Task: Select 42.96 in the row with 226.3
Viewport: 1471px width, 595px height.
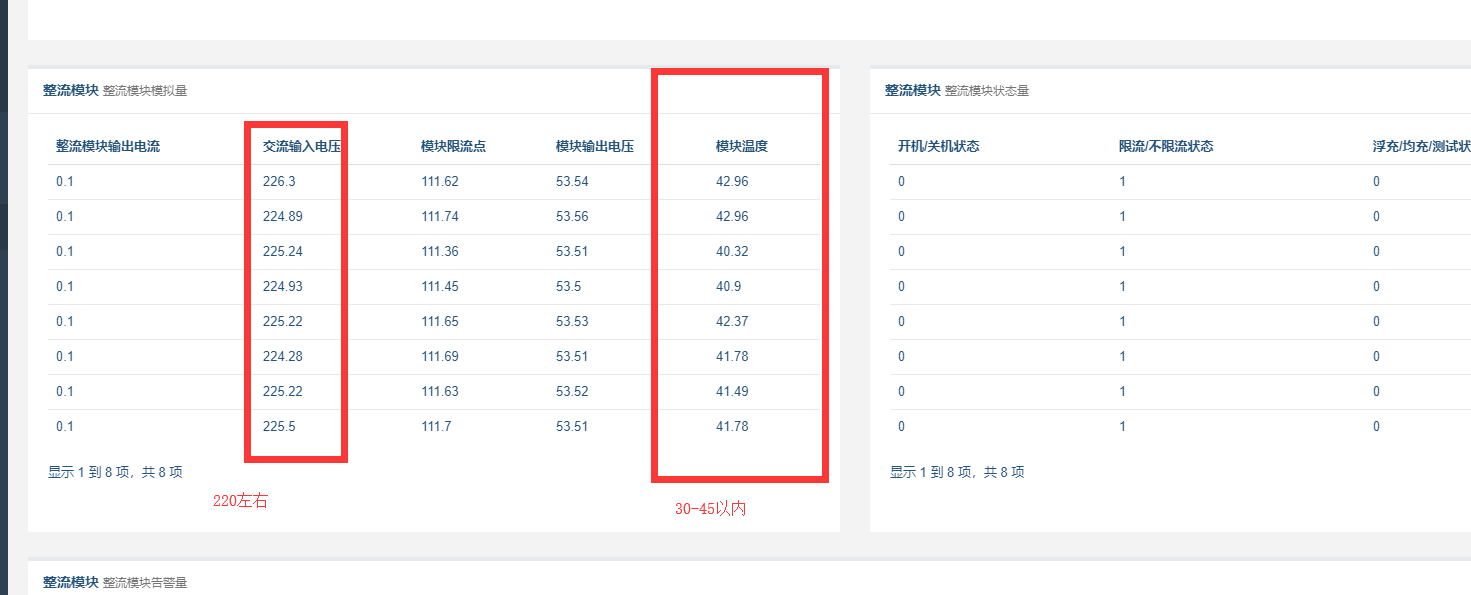Action: (x=732, y=181)
